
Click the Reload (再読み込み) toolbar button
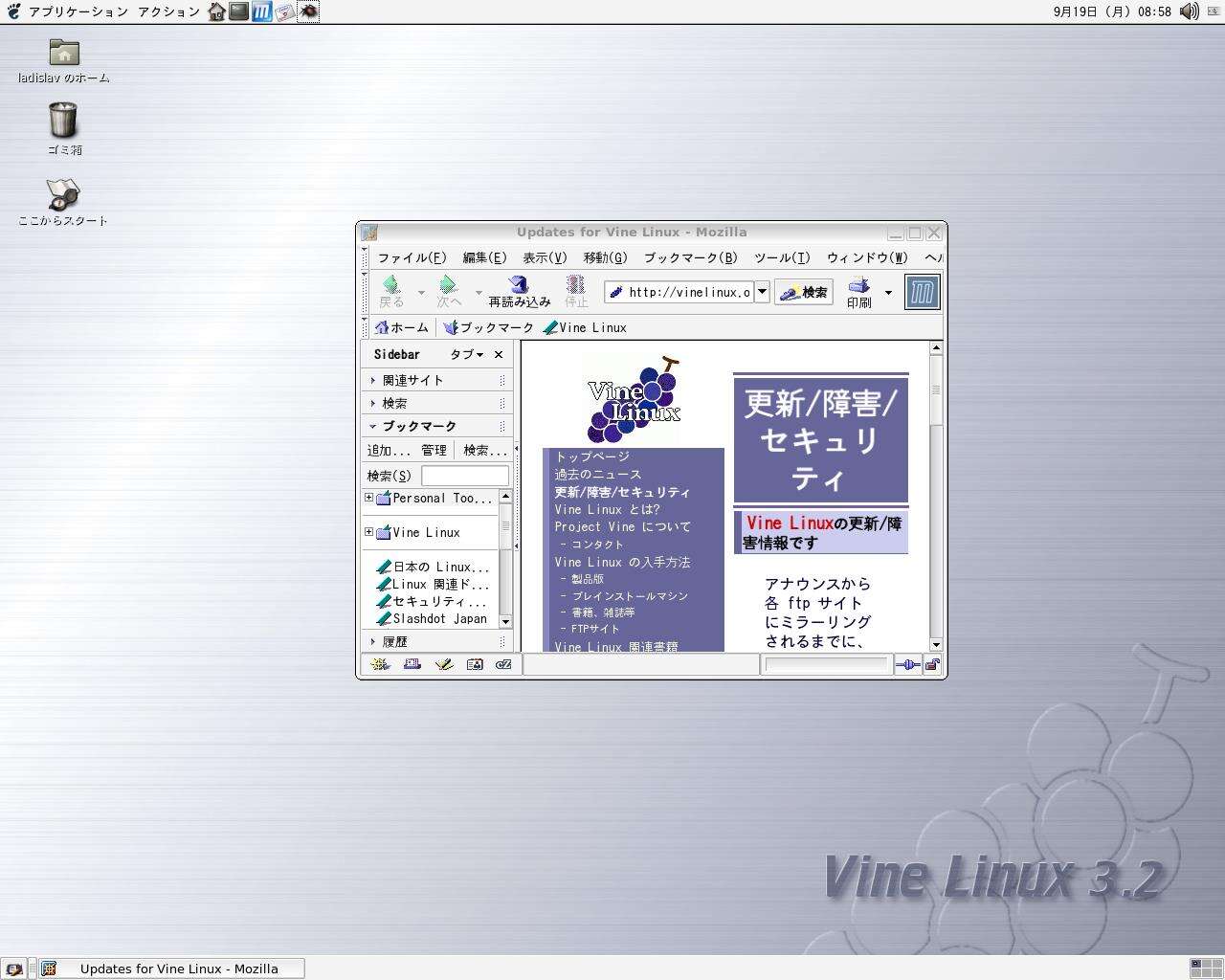pyautogui.click(x=520, y=292)
